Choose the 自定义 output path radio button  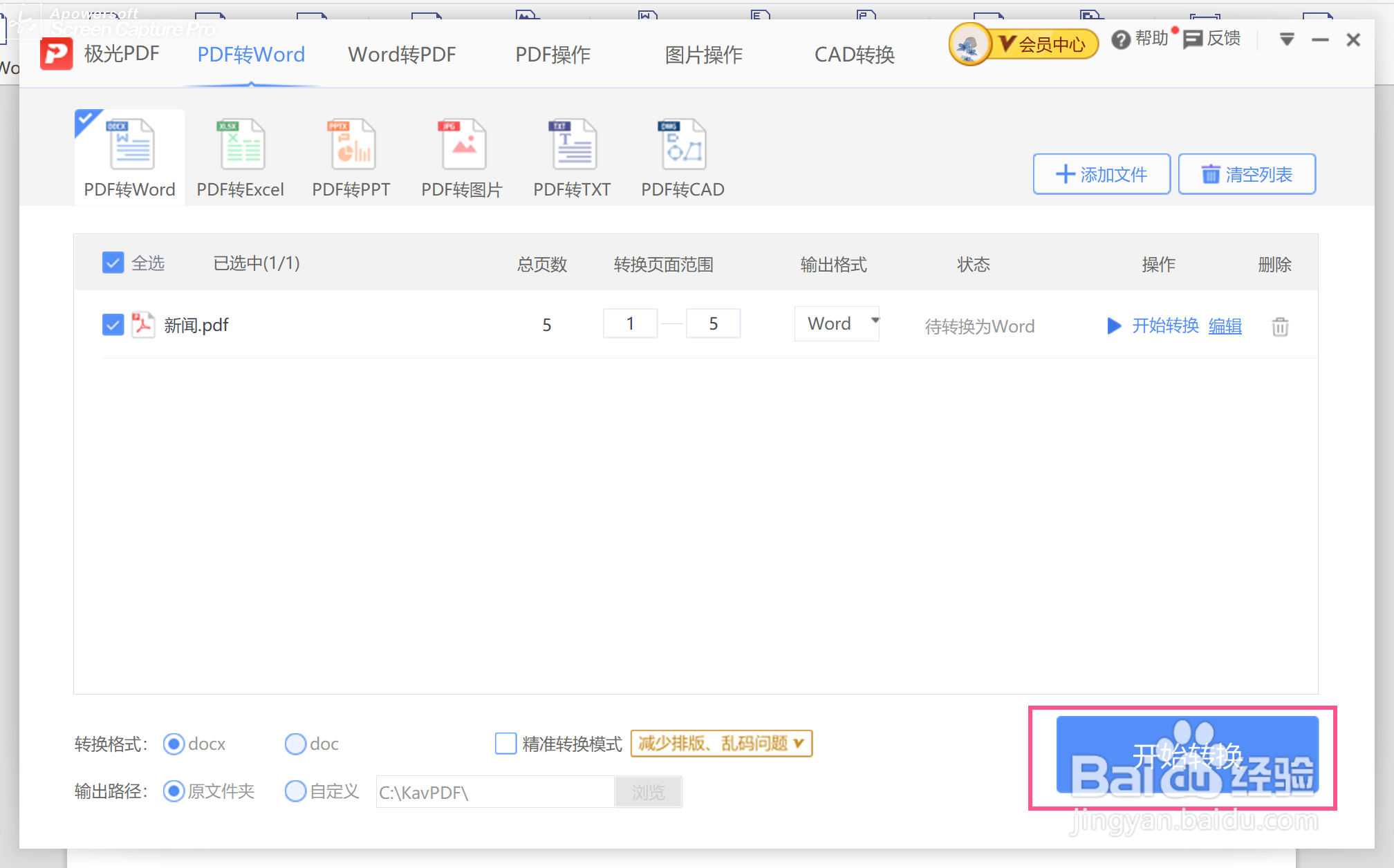coord(295,791)
